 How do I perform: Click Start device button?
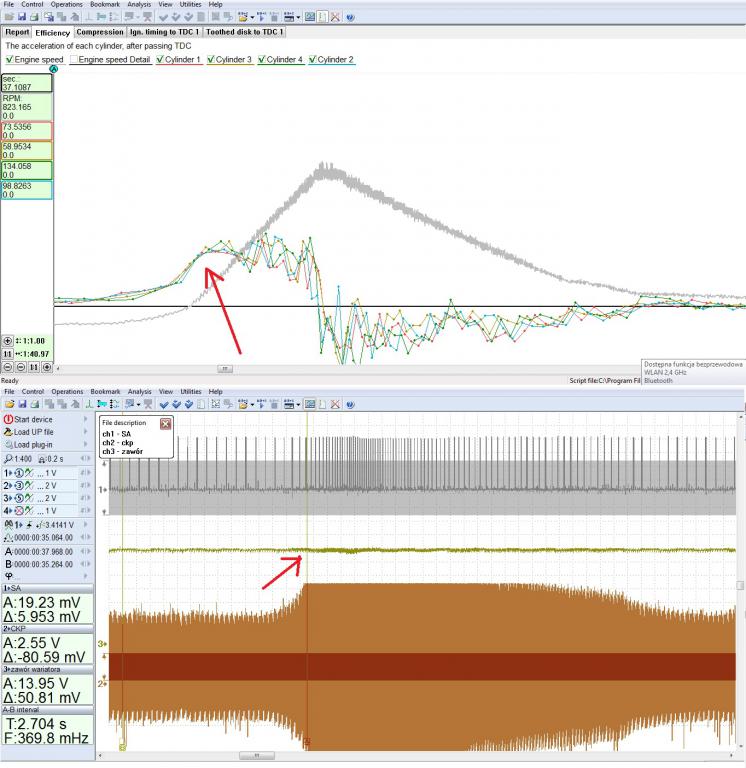coord(33,420)
